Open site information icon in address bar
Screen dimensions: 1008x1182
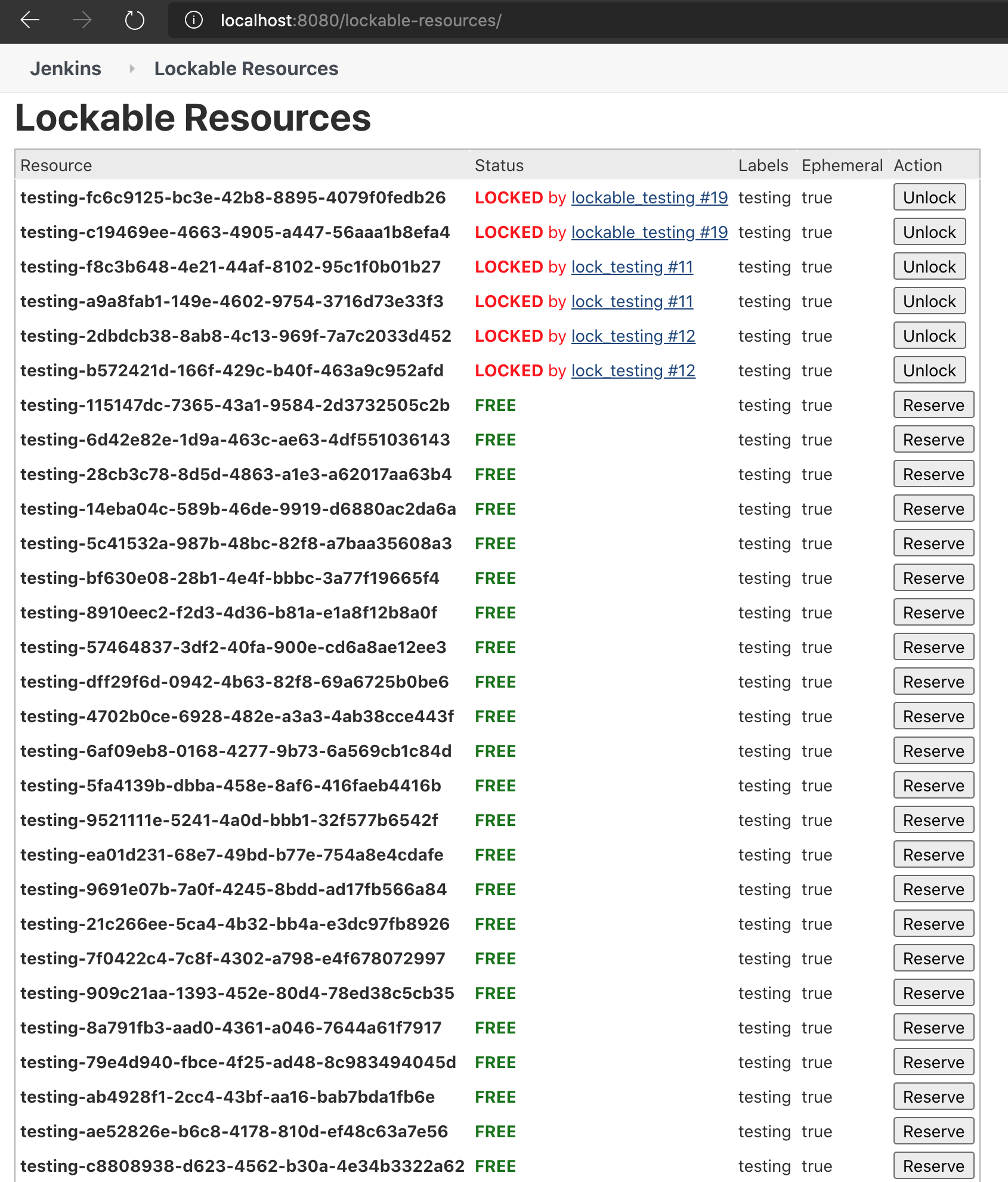[x=194, y=20]
